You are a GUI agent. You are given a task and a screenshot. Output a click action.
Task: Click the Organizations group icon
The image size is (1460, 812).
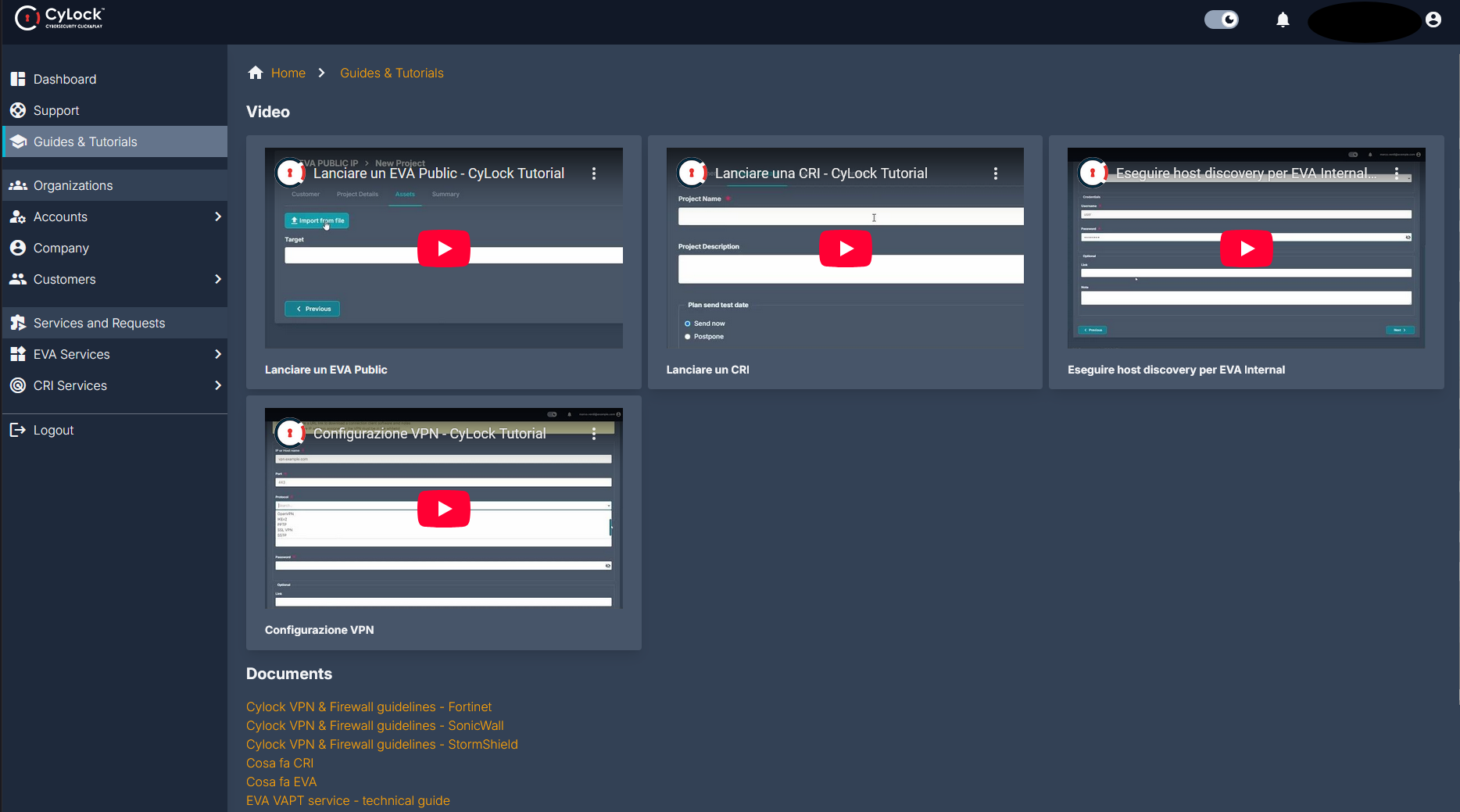click(x=18, y=185)
